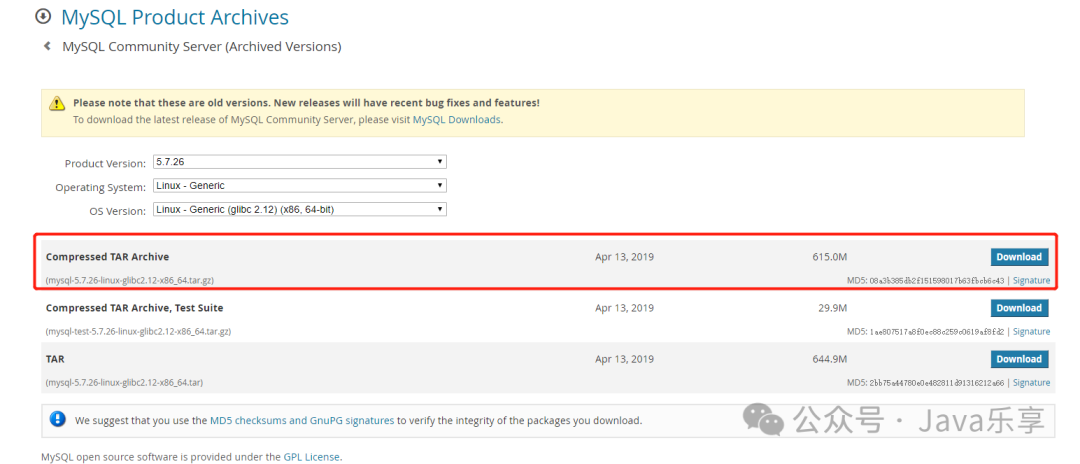Click filename mysql-test-5.7.26-linux-glibc2.12-x86_64.tar.gz
The width and height of the screenshot is (1080, 464).
(x=138, y=331)
